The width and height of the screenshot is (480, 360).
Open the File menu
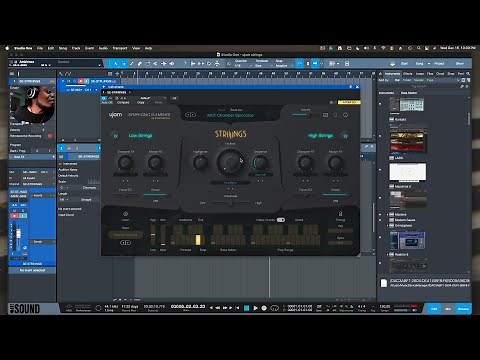coord(40,48)
